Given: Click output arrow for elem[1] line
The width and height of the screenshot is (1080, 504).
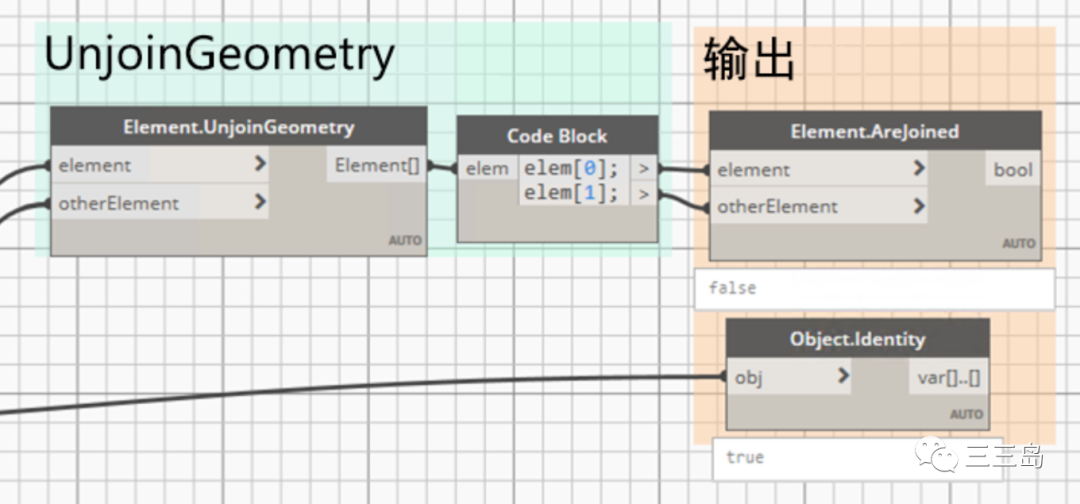Looking at the screenshot, I should [x=643, y=194].
